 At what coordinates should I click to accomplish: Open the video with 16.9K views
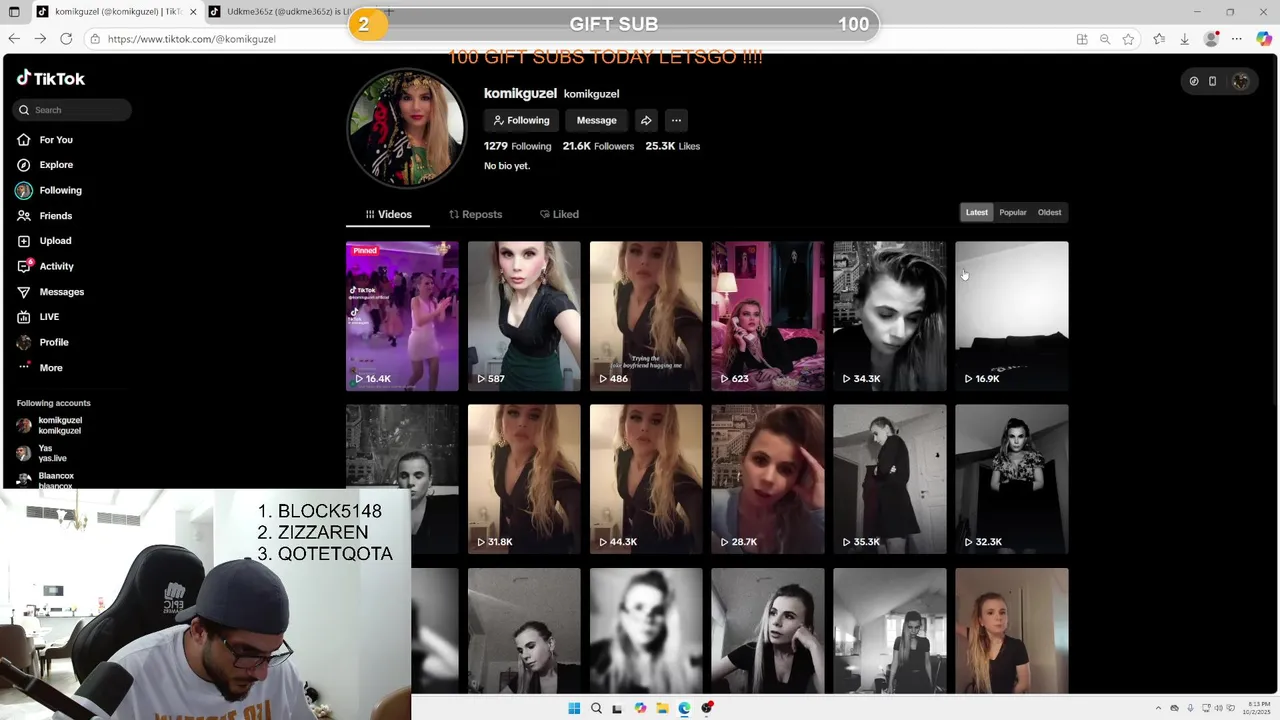click(x=1012, y=316)
